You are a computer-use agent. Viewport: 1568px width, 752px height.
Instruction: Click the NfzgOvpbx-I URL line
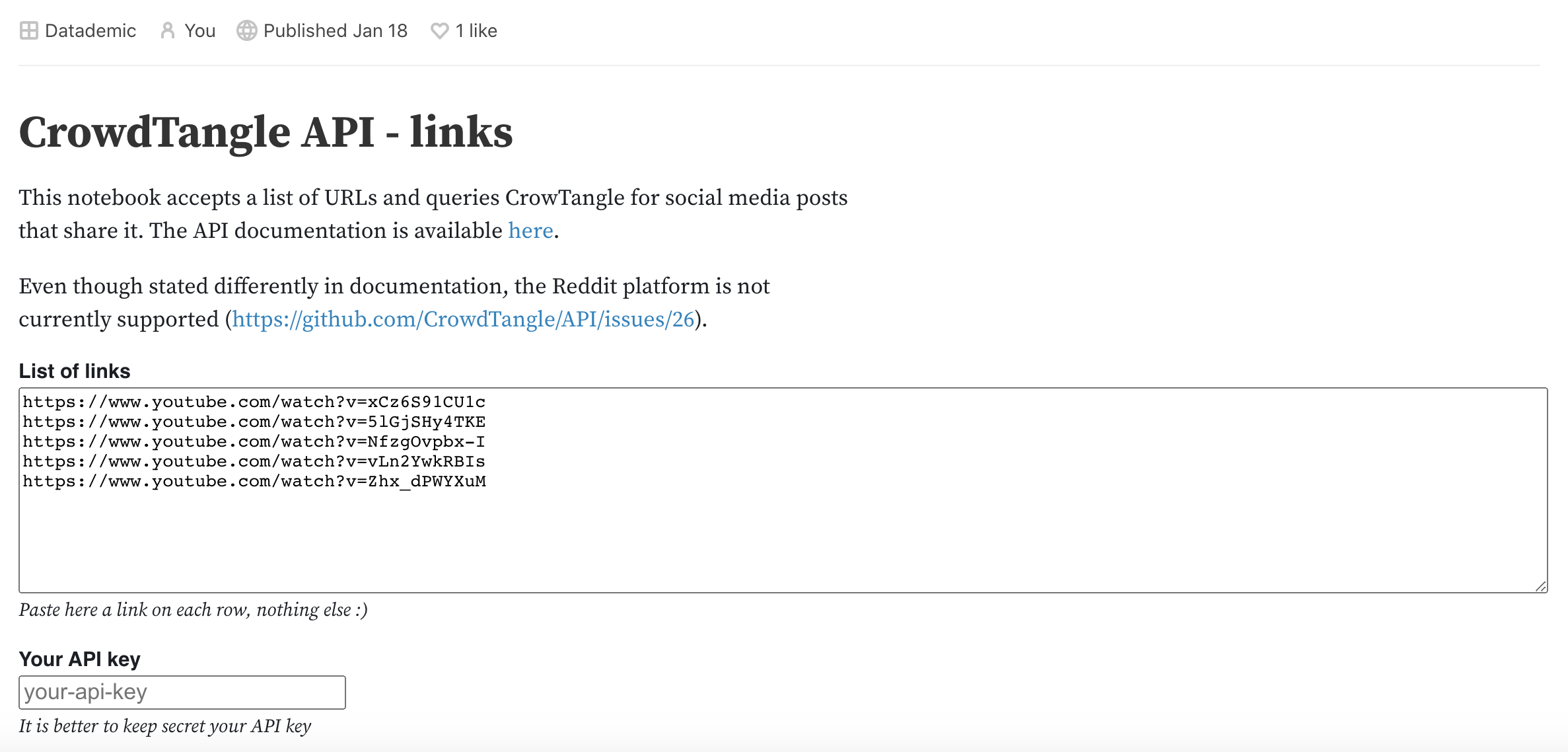pyautogui.click(x=254, y=441)
